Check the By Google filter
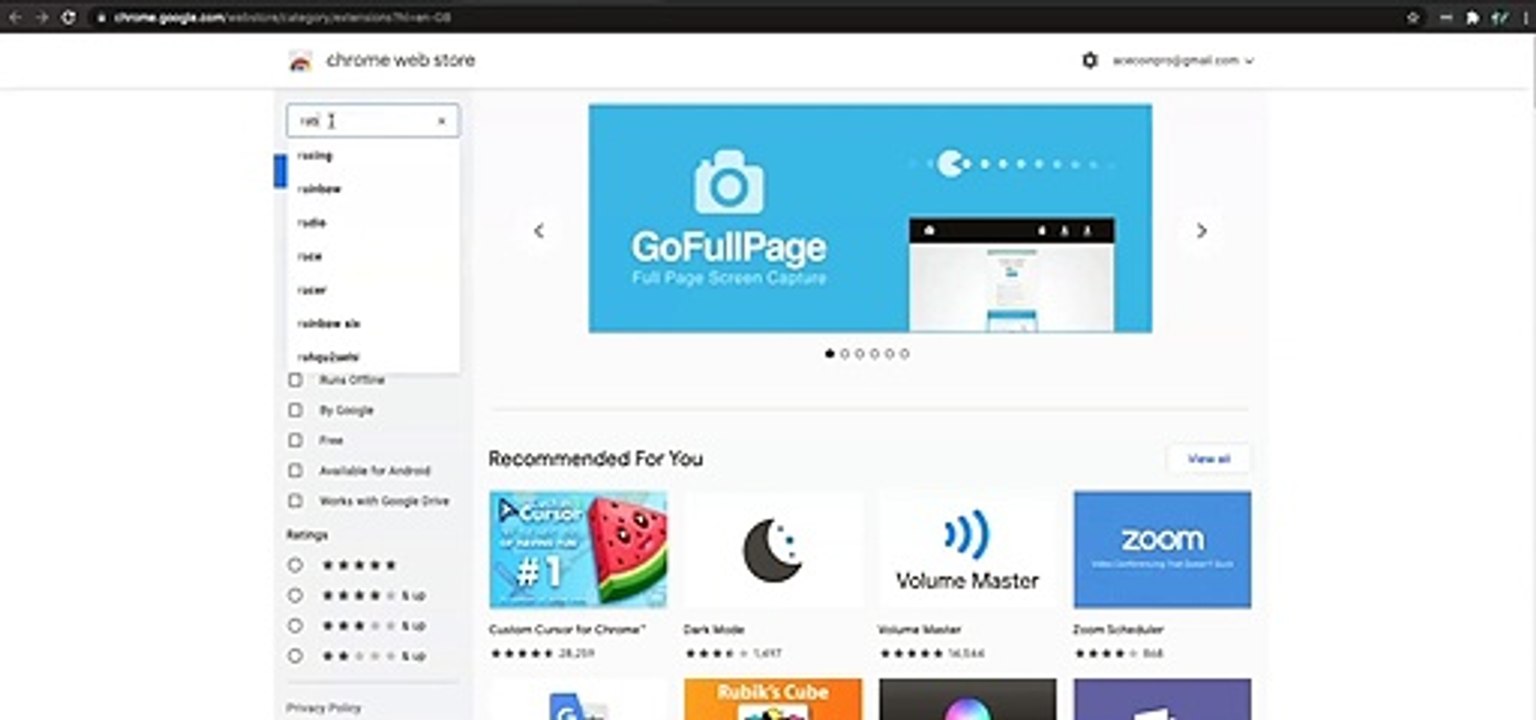This screenshot has width=1536, height=720. 295,410
